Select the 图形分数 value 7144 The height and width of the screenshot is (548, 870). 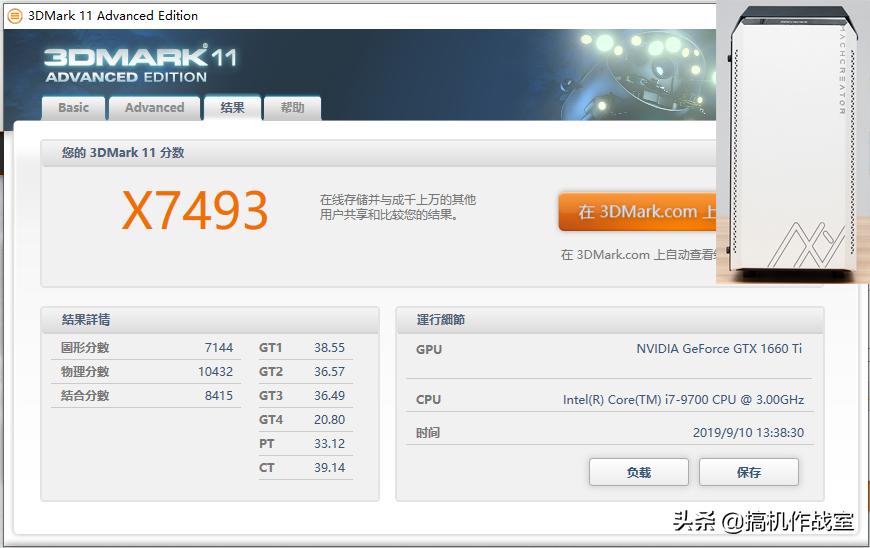(x=219, y=348)
